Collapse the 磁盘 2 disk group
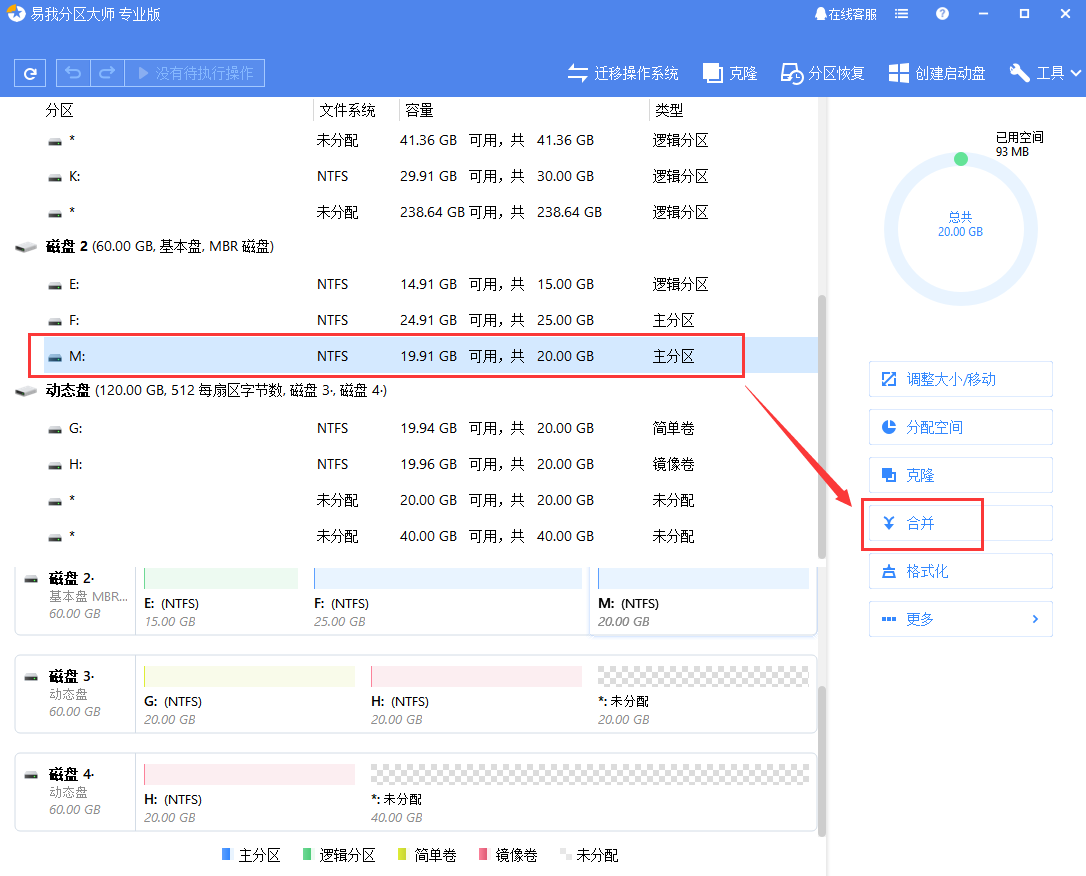Viewport: 1086px width, 876px height. (25, 246)
